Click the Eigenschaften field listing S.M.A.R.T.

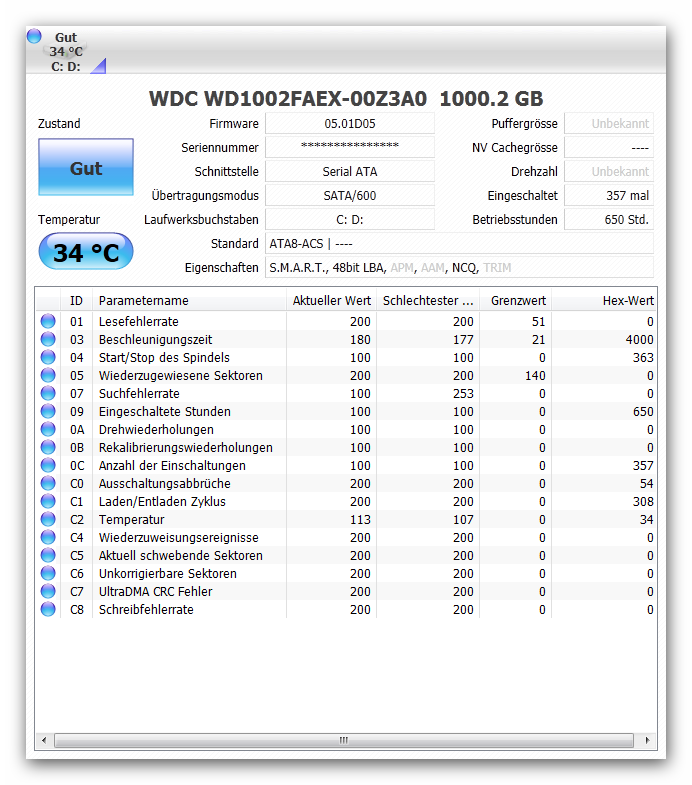[459, 267]
